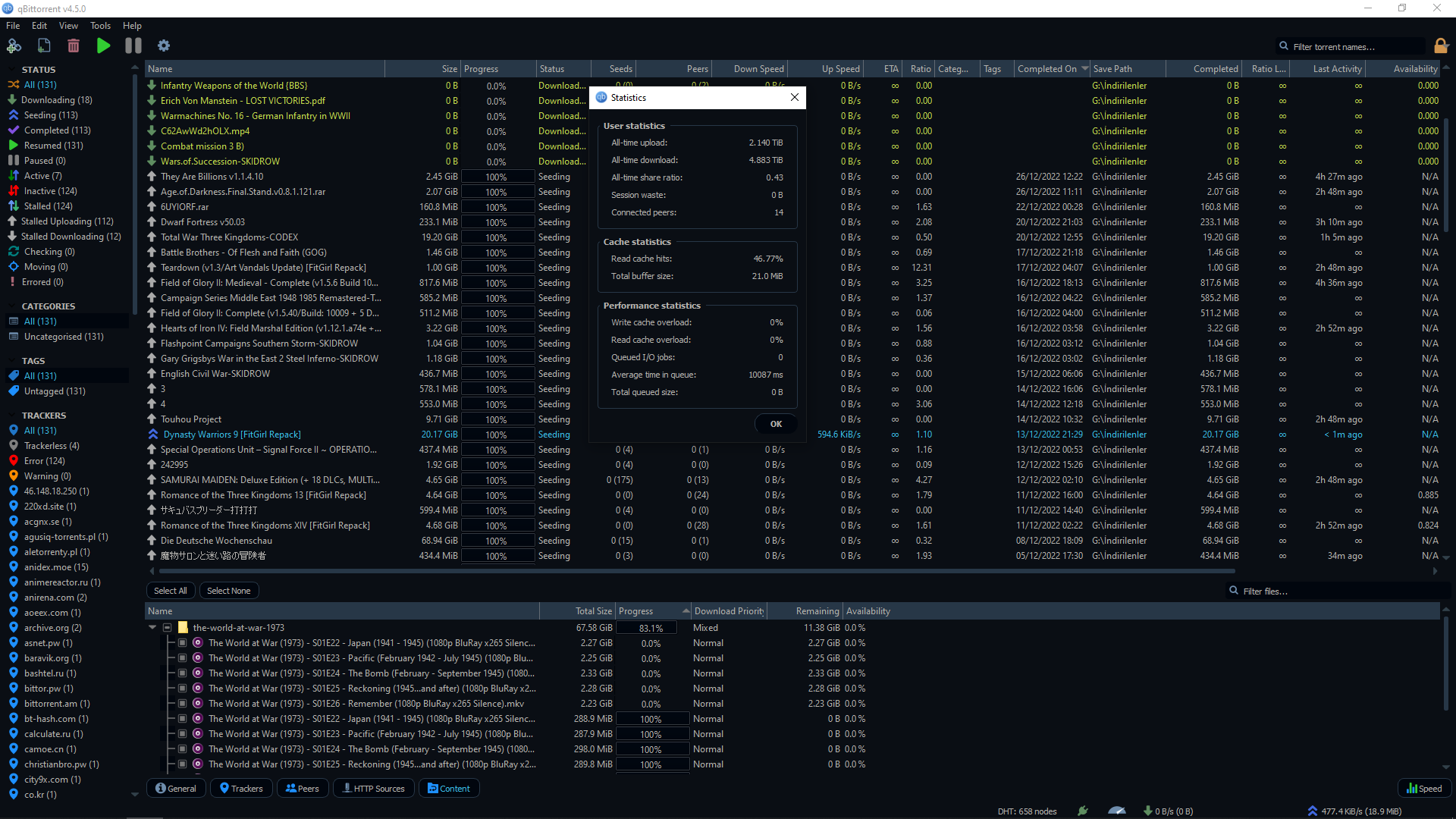Select the Downloading (18) status filter
This screenshot has height=819, width=1456.
coord(57,100)
